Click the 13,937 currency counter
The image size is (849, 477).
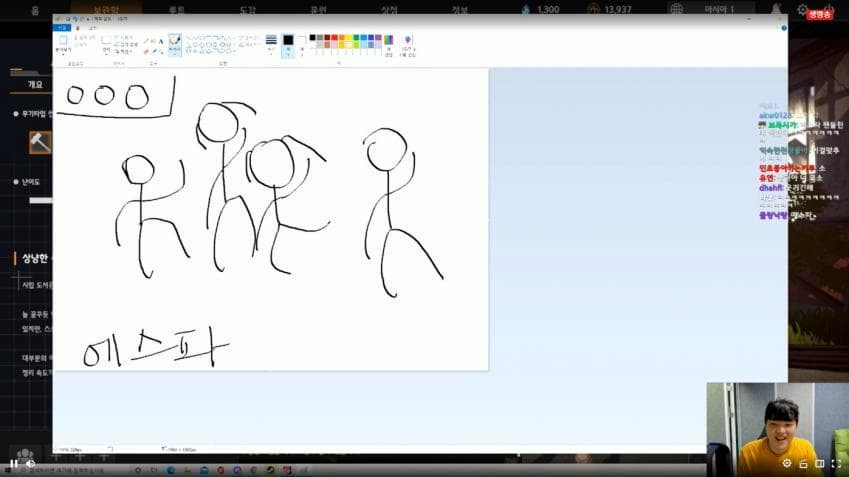pos(610,9)
